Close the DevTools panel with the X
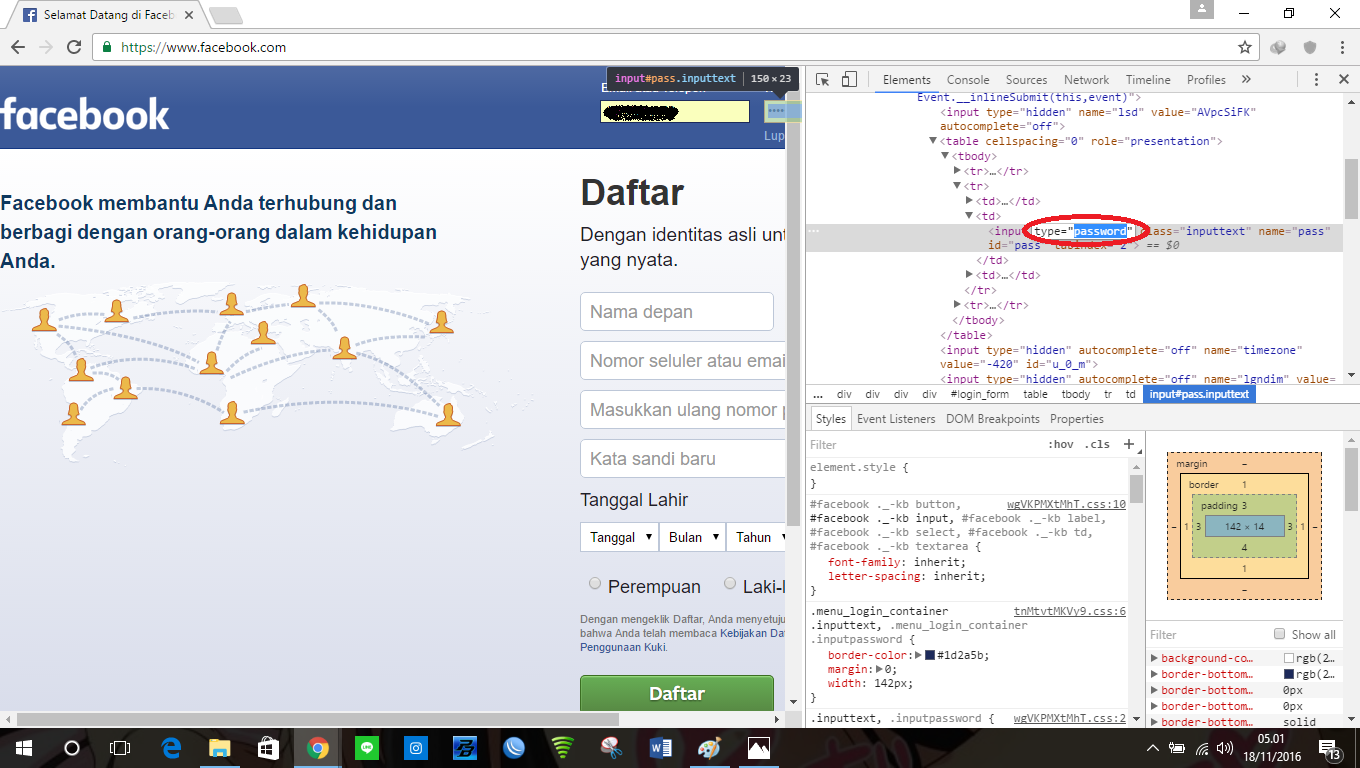Screen dimensions: 1360x768 point(1342,80)
